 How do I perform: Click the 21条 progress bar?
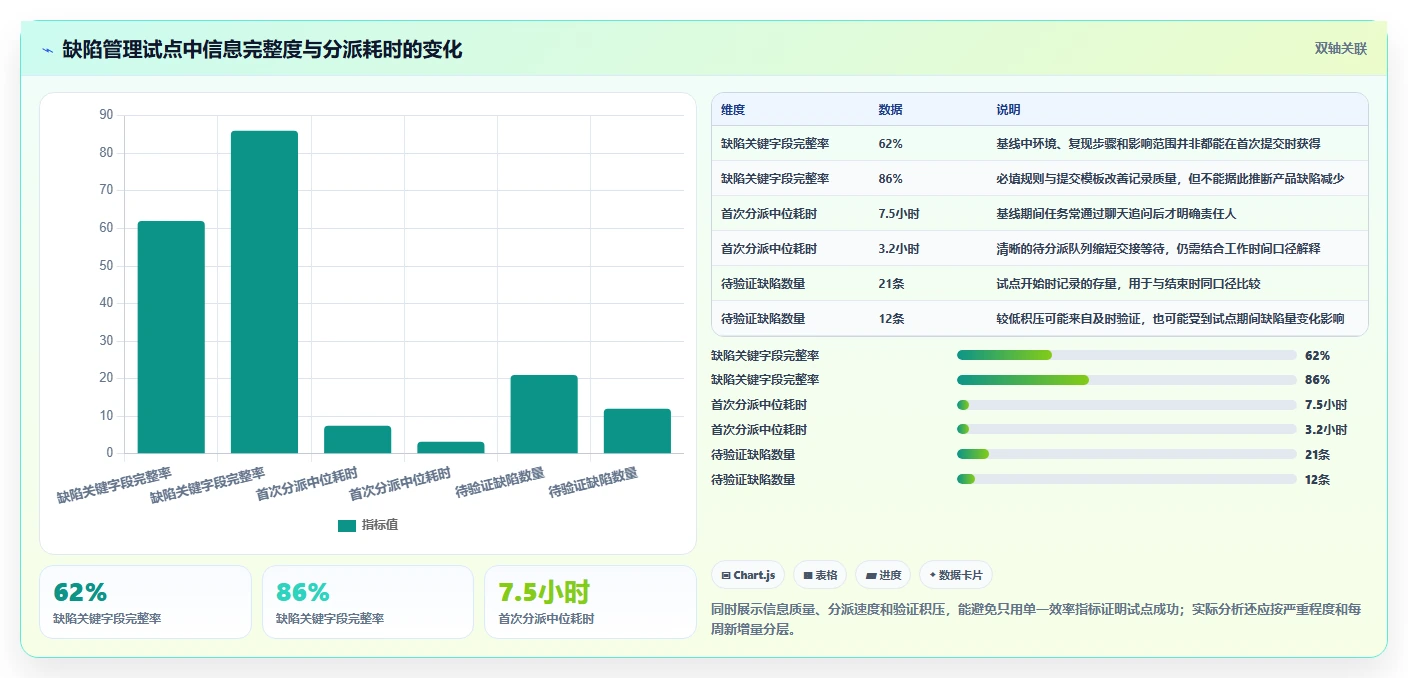1126,455
